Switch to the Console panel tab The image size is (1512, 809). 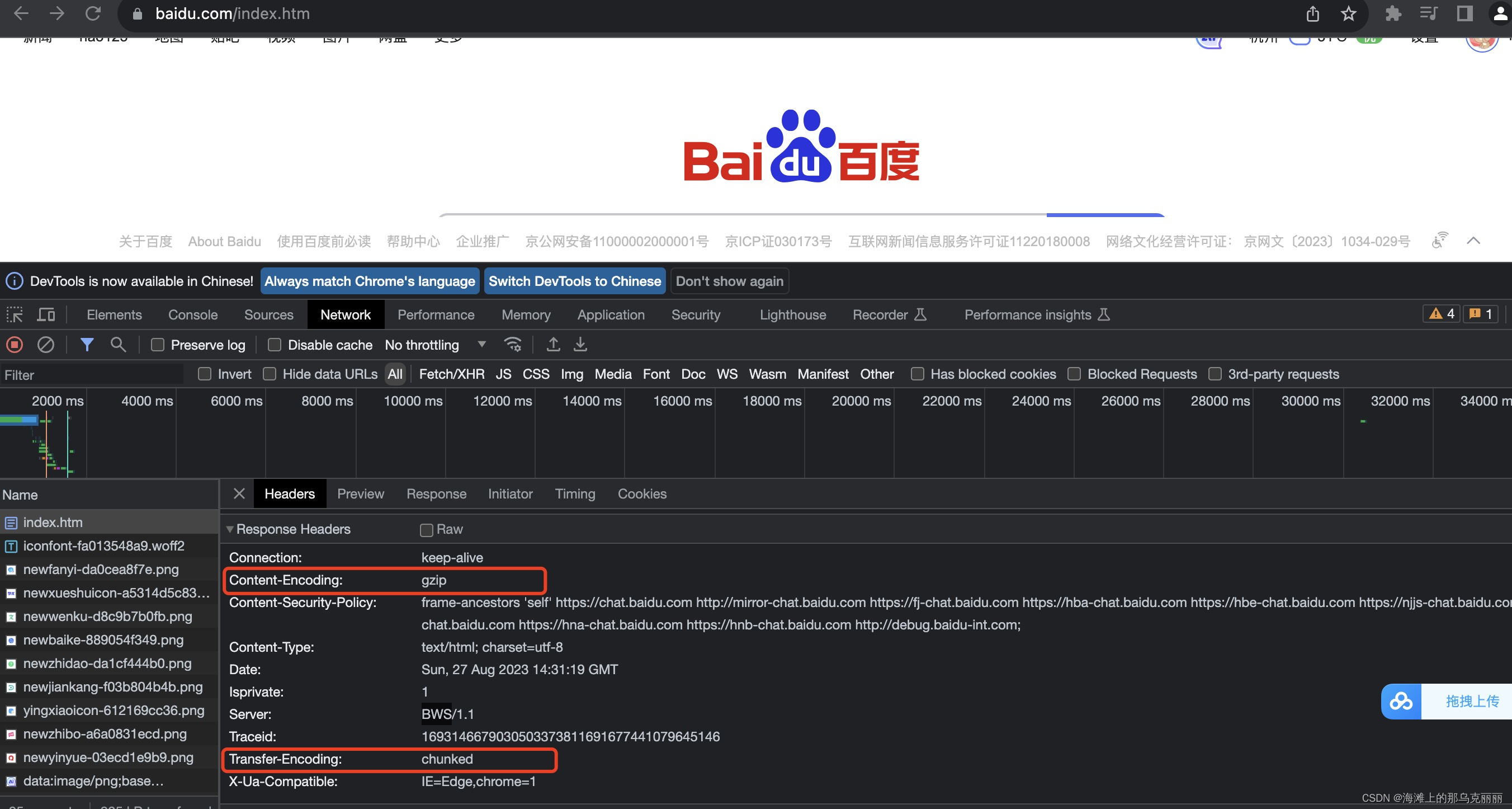coord(192,314)
